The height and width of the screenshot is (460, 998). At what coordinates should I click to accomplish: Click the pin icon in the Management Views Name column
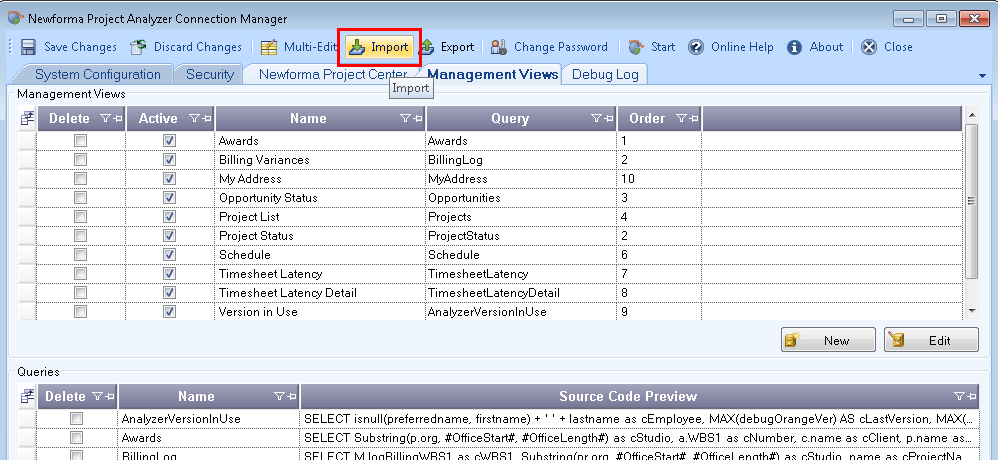(x=417, y=118)
